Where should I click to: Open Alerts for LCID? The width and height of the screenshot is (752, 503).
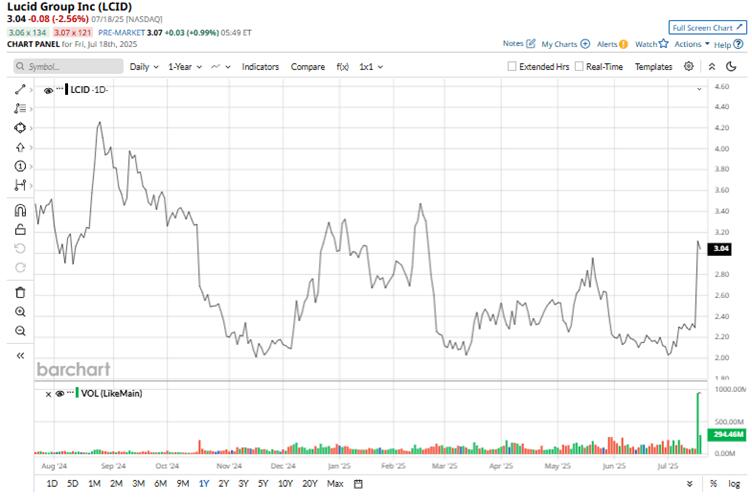pyautogui.click(x=612, y=44)
